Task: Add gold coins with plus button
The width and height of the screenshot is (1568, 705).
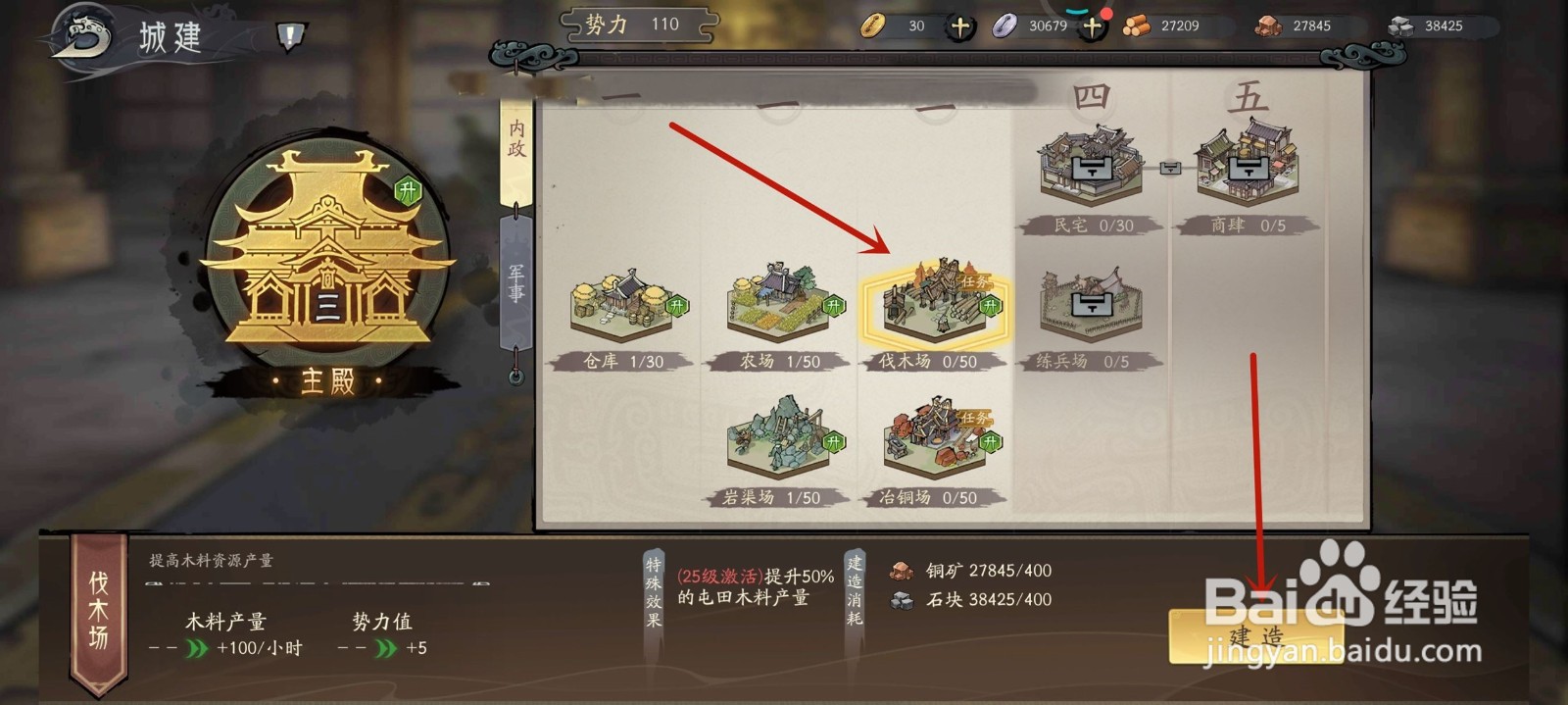Action: pos(960,26)
